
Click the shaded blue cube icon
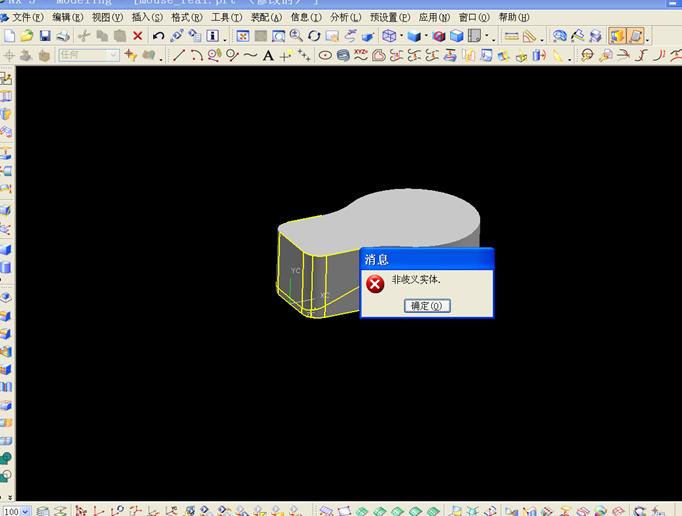pos(414,36)
